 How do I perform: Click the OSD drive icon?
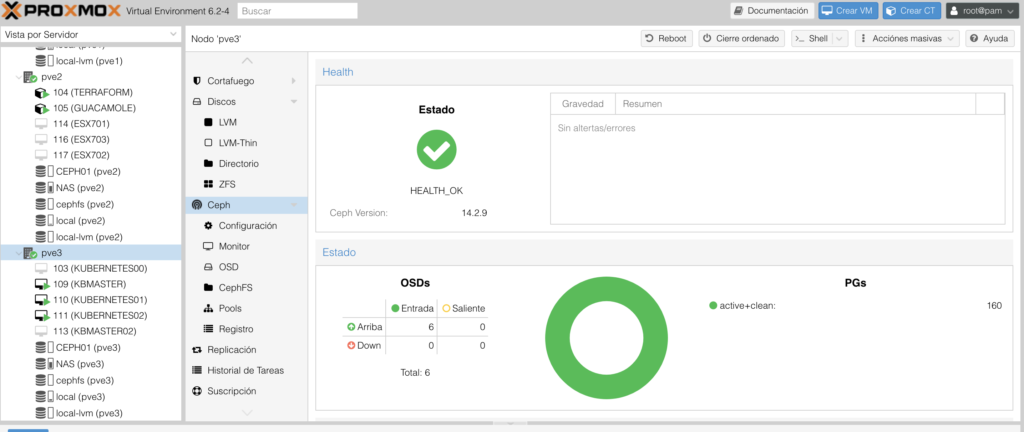click(x=208, y=267)
